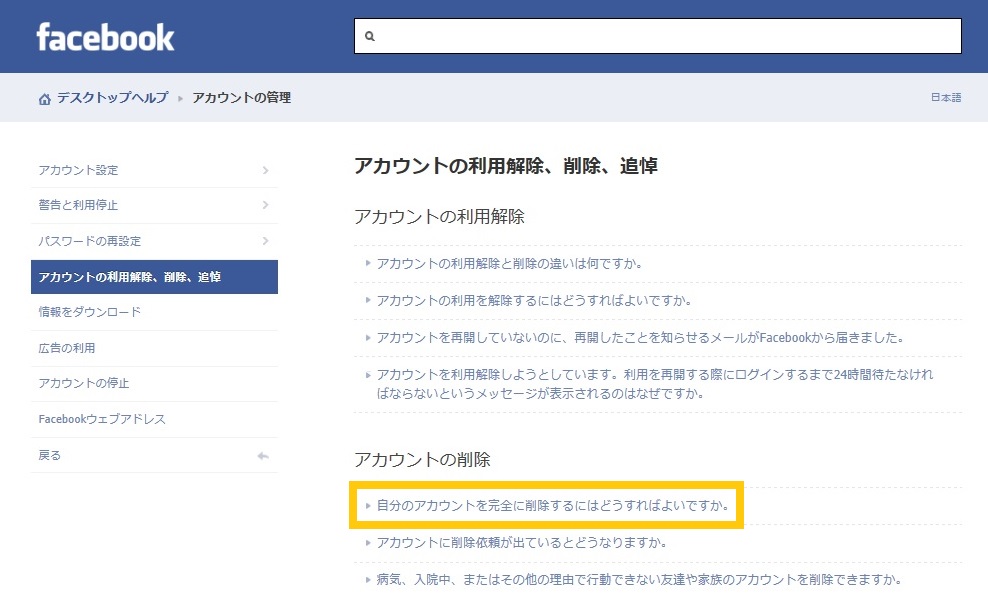Open 警告と利用停止 sidebar item

(154, 205)
